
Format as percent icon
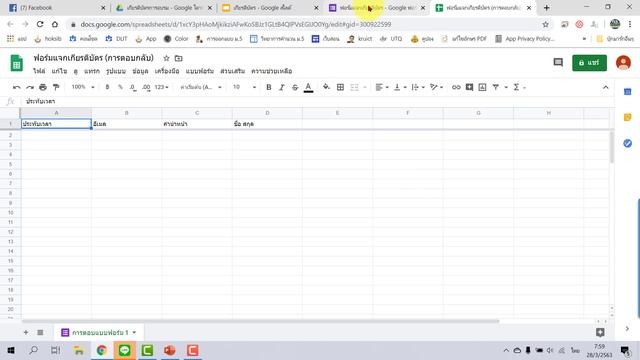(x=120, y=87)
